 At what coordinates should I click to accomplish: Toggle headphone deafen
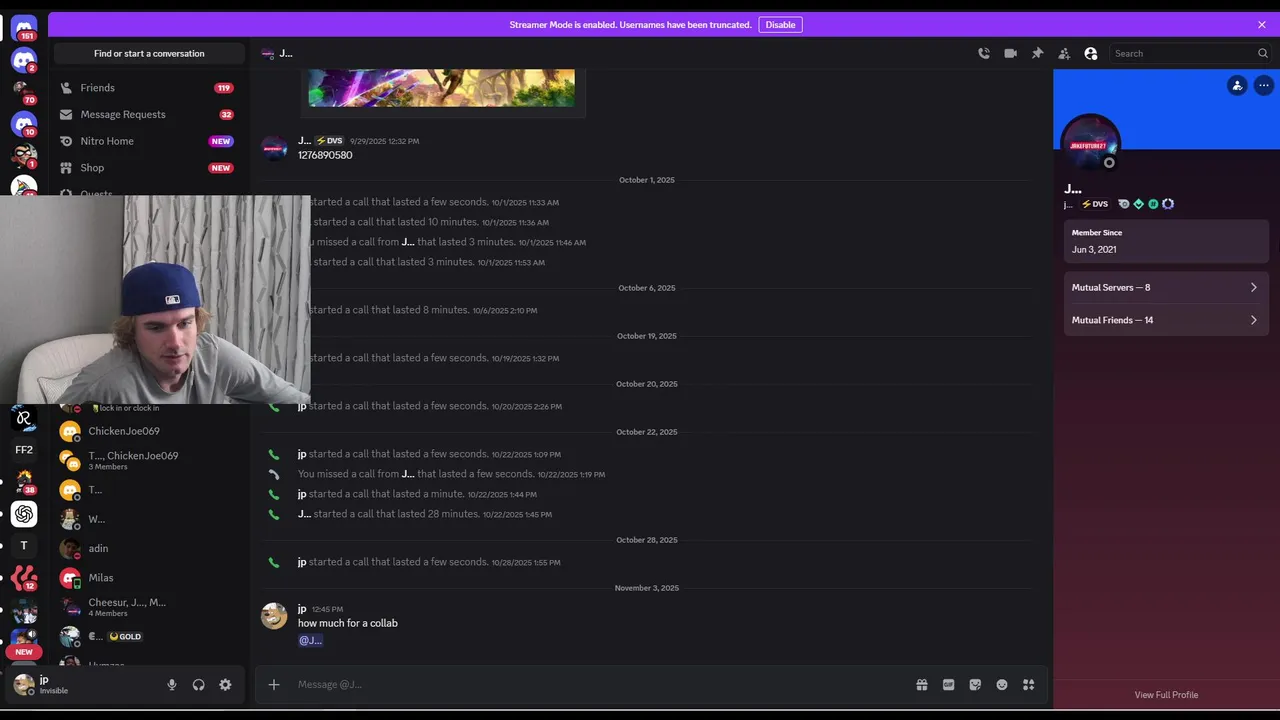(198, 685)
